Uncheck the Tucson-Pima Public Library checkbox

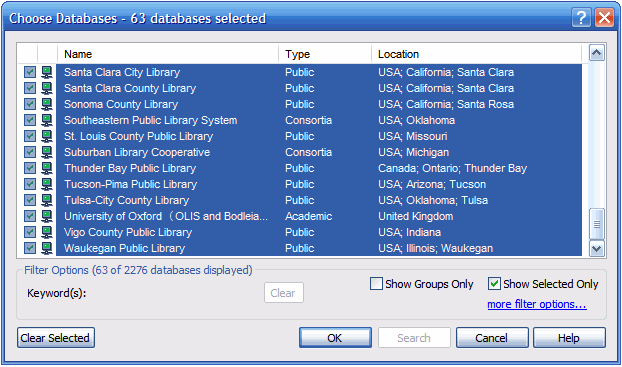30,184
